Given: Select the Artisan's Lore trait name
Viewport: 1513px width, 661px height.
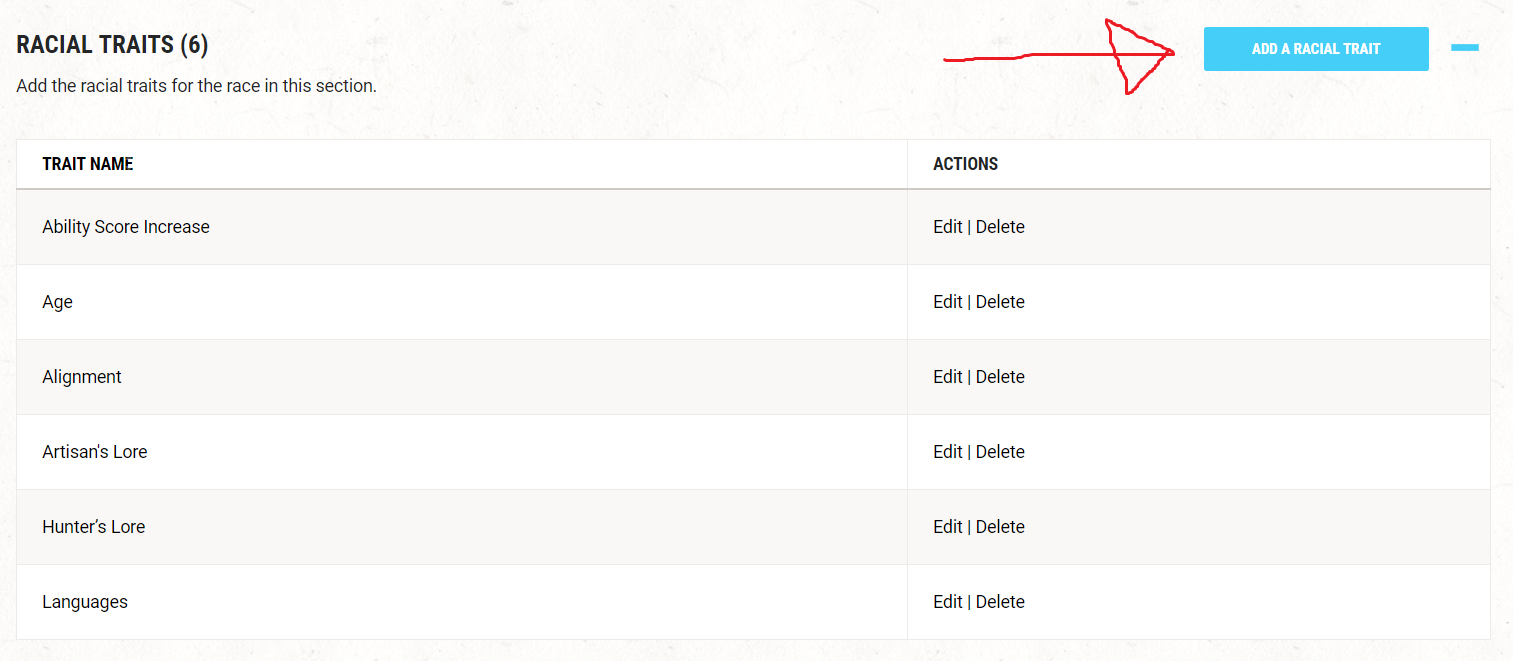Looking at the screenshot, I should click(95, 452).
